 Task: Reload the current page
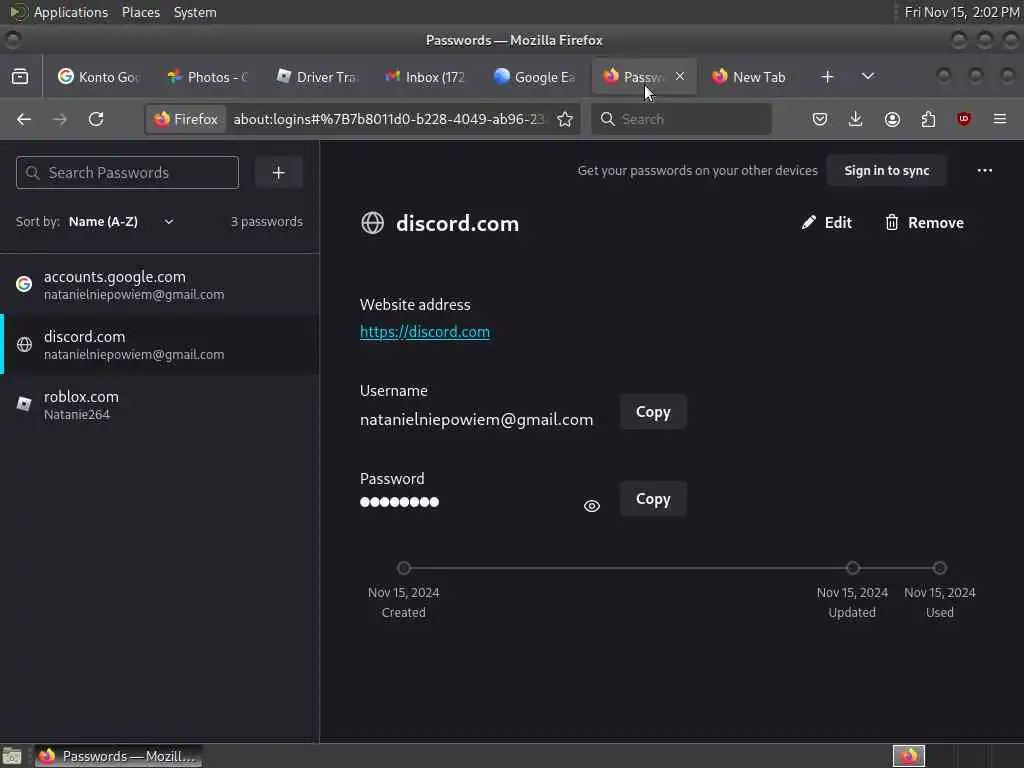pos(96,119)
